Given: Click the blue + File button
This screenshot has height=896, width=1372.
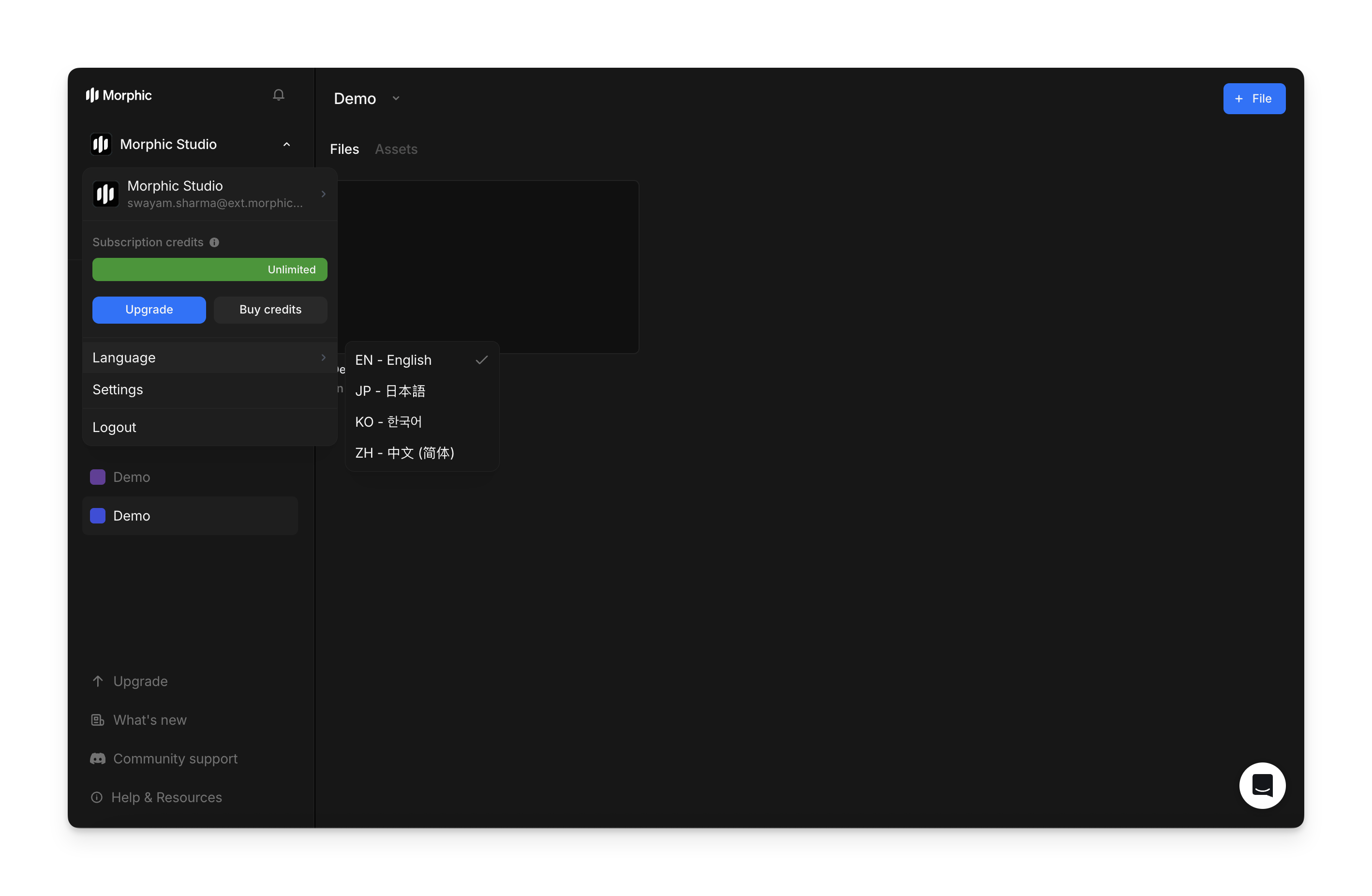Looking at the screenshot, I should pyautogui.click(x=1254, y=99).
